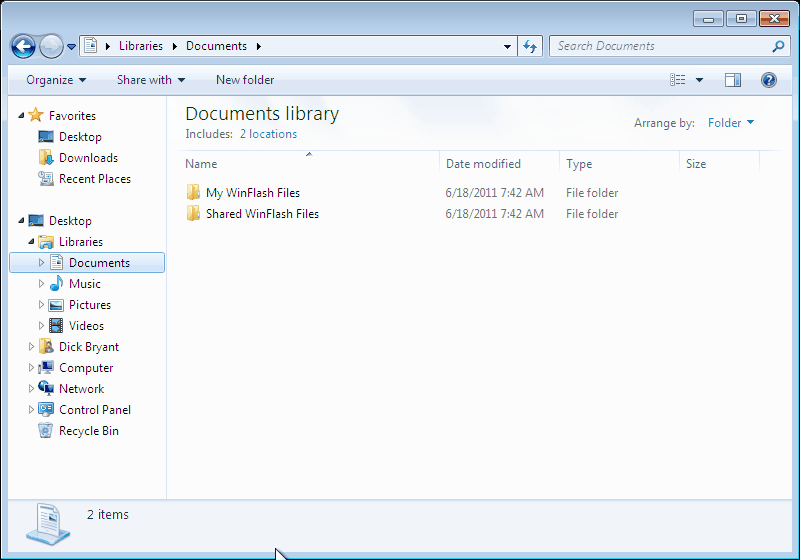This screenshot has width=800, height=560.
Task: Click the library icon in details pane
Action: click(x=48, y=524)
